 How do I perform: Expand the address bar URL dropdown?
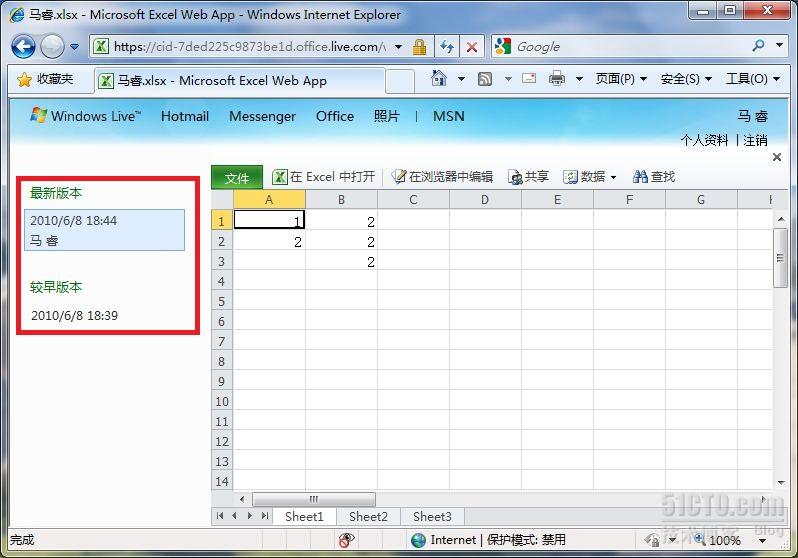coord(398,47)
